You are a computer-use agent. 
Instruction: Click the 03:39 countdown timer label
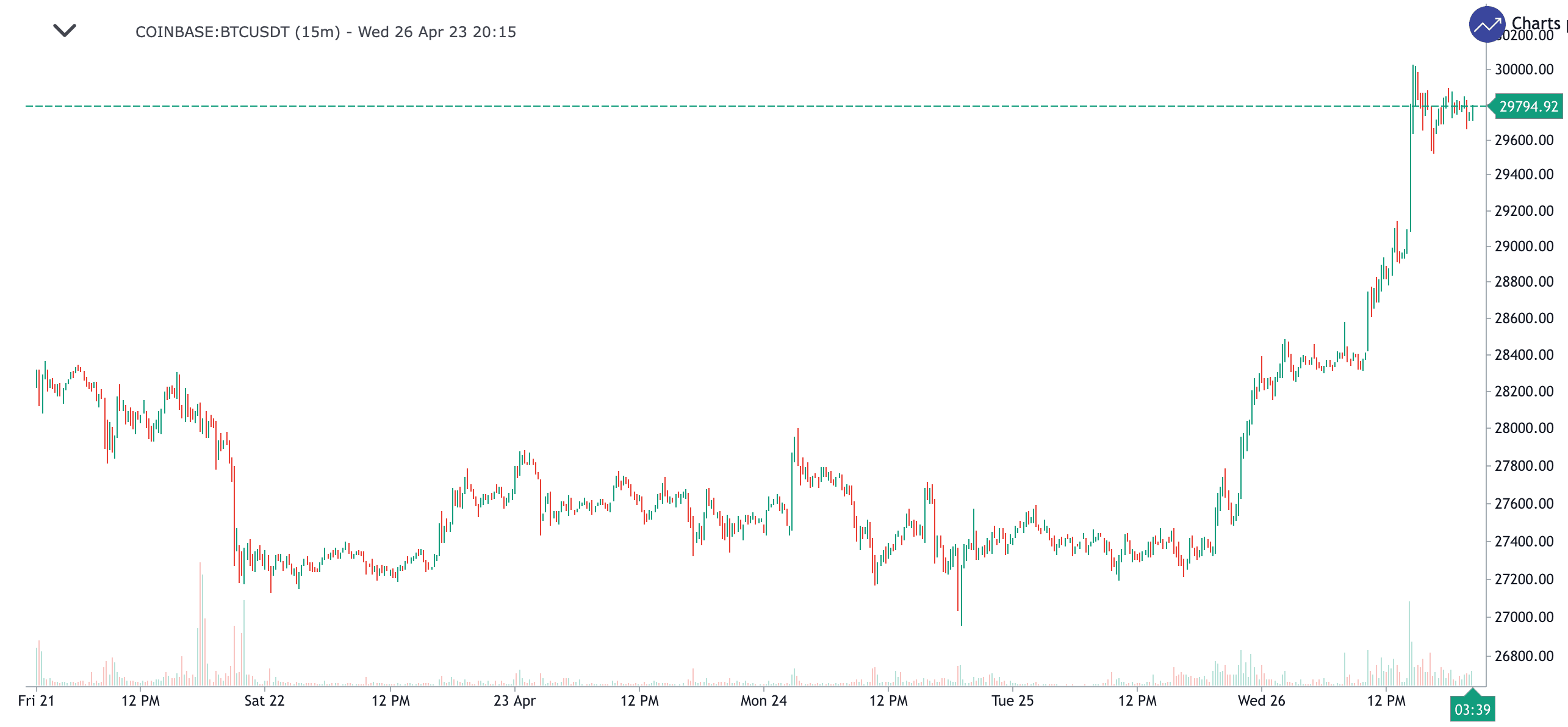pos(1472,710)
